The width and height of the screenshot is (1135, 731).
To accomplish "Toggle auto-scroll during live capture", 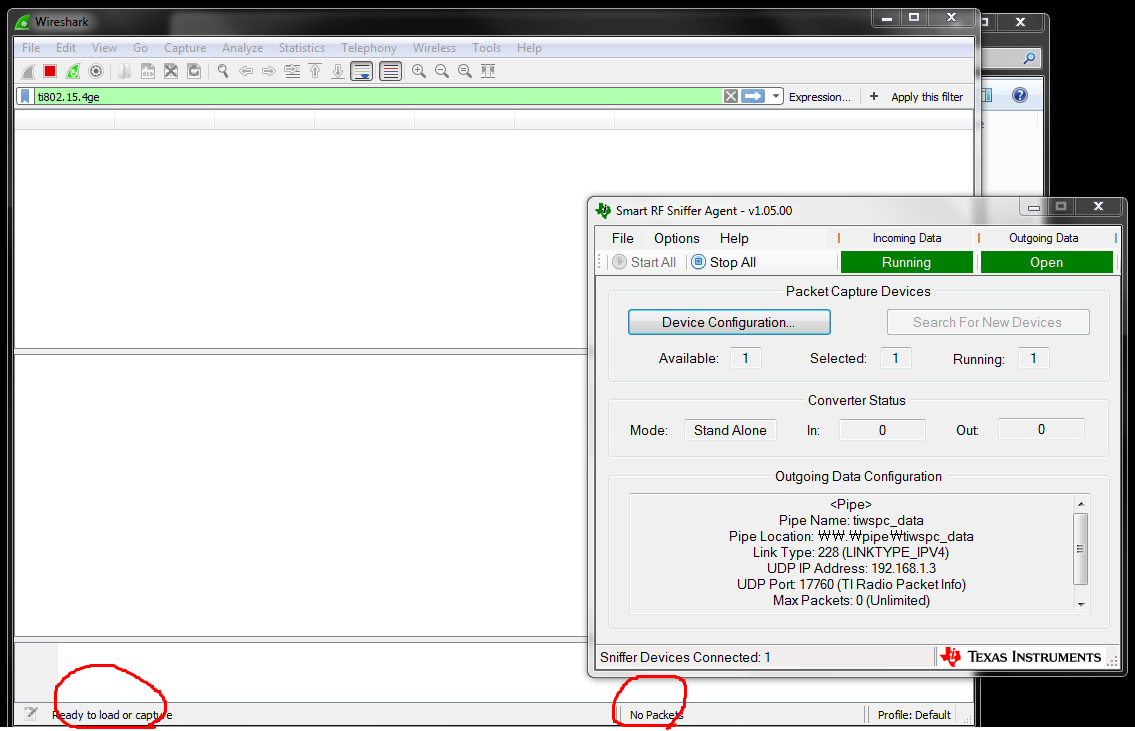I will [362, 71].
